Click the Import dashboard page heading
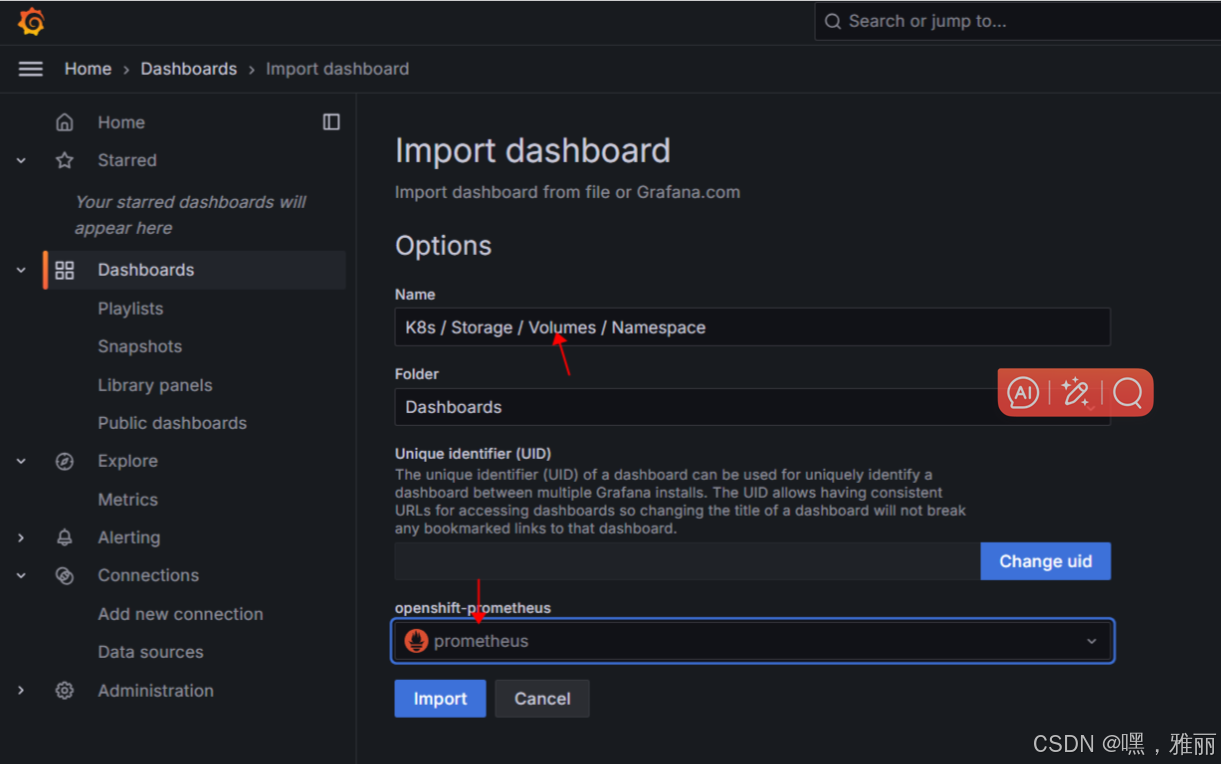This screenshot has width=1221, height=764. pos(532,151)
